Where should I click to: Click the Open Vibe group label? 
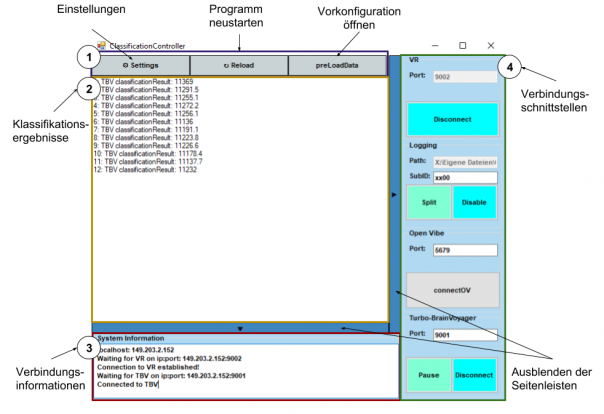(426, 233)
